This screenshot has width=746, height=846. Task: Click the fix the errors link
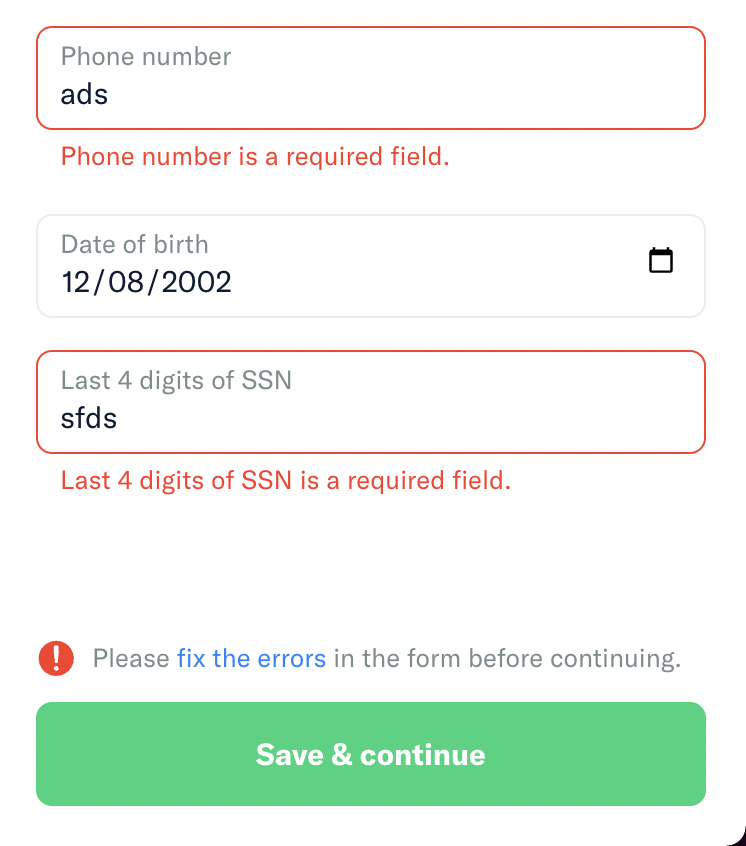pos(251,658)
